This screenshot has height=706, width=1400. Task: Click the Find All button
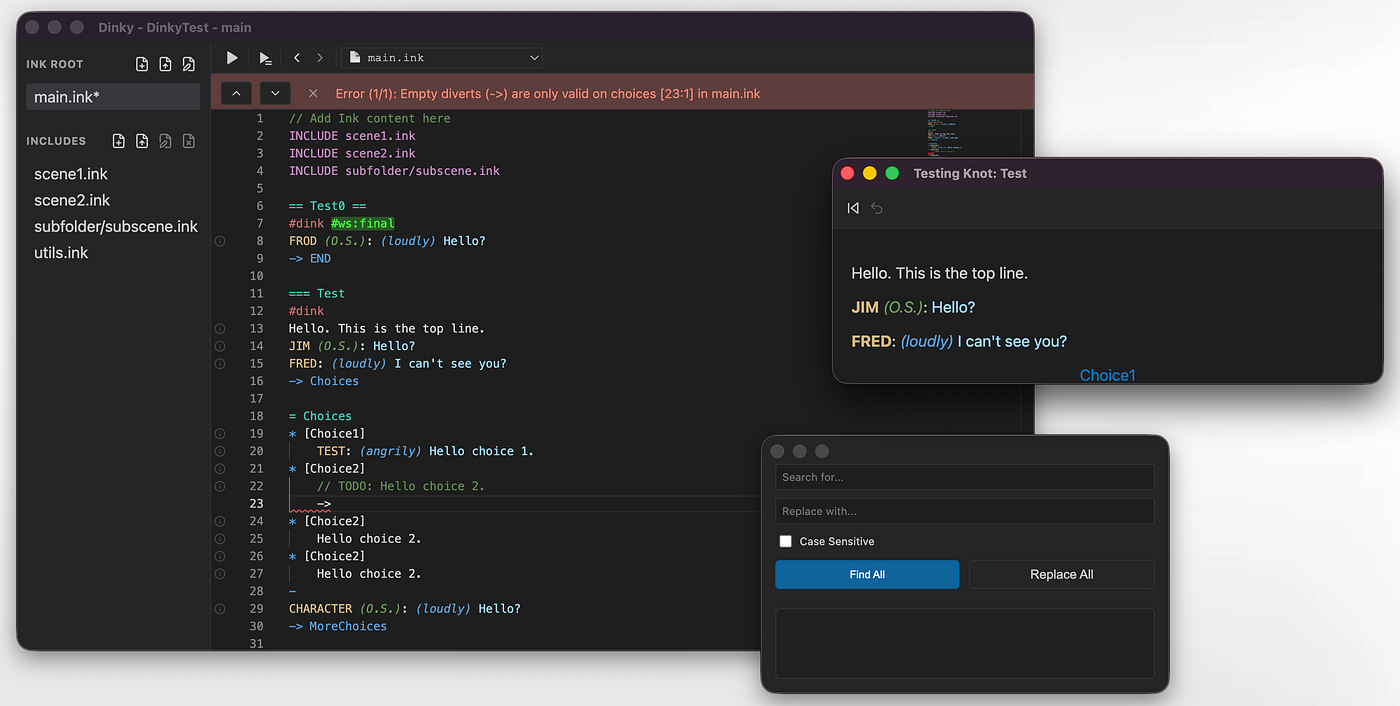[867, 574]
